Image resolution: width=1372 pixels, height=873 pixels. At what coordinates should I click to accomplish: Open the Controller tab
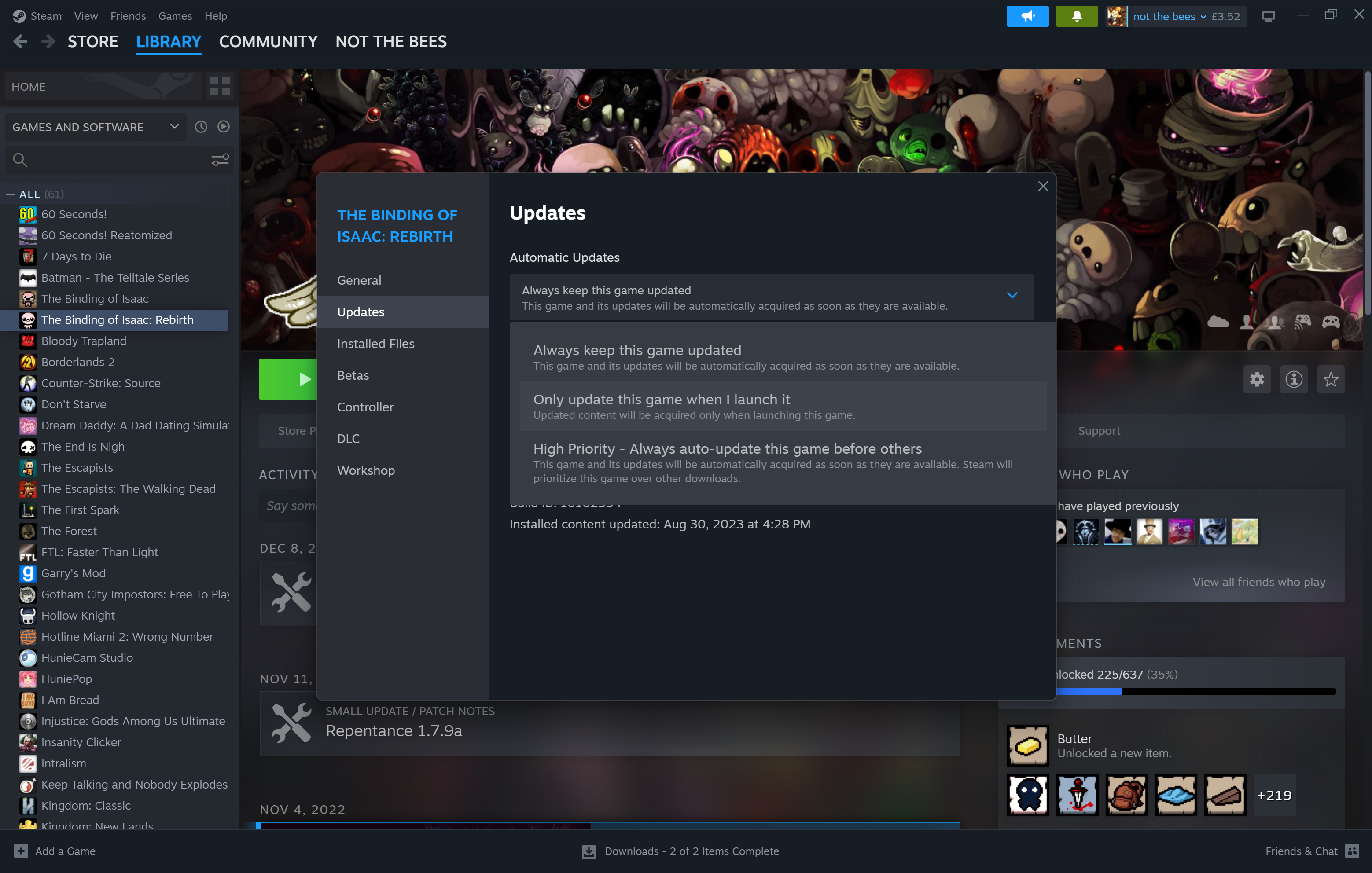(x=402, y=407)
